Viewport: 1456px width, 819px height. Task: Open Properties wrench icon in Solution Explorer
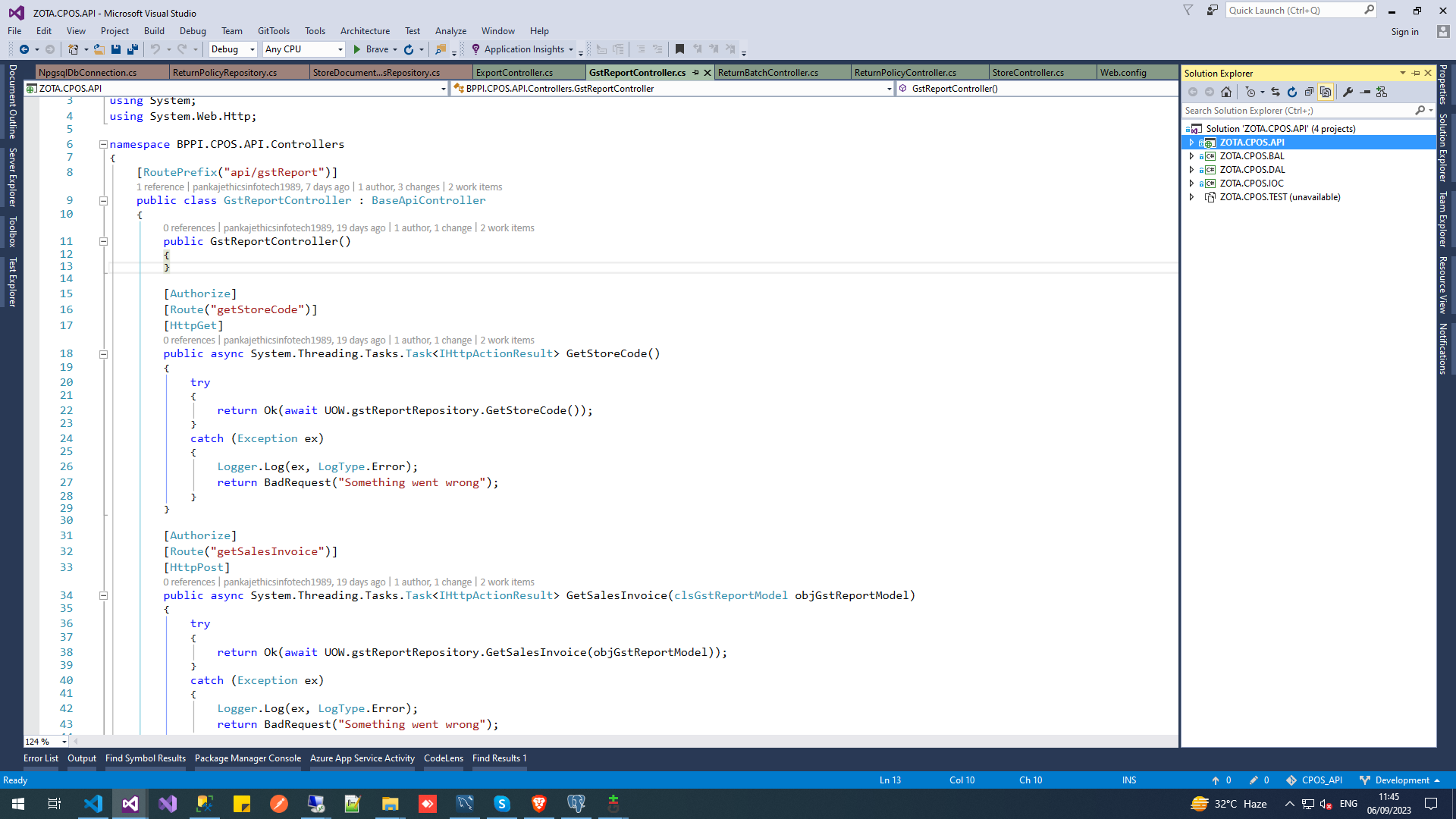coord(1348,92)
